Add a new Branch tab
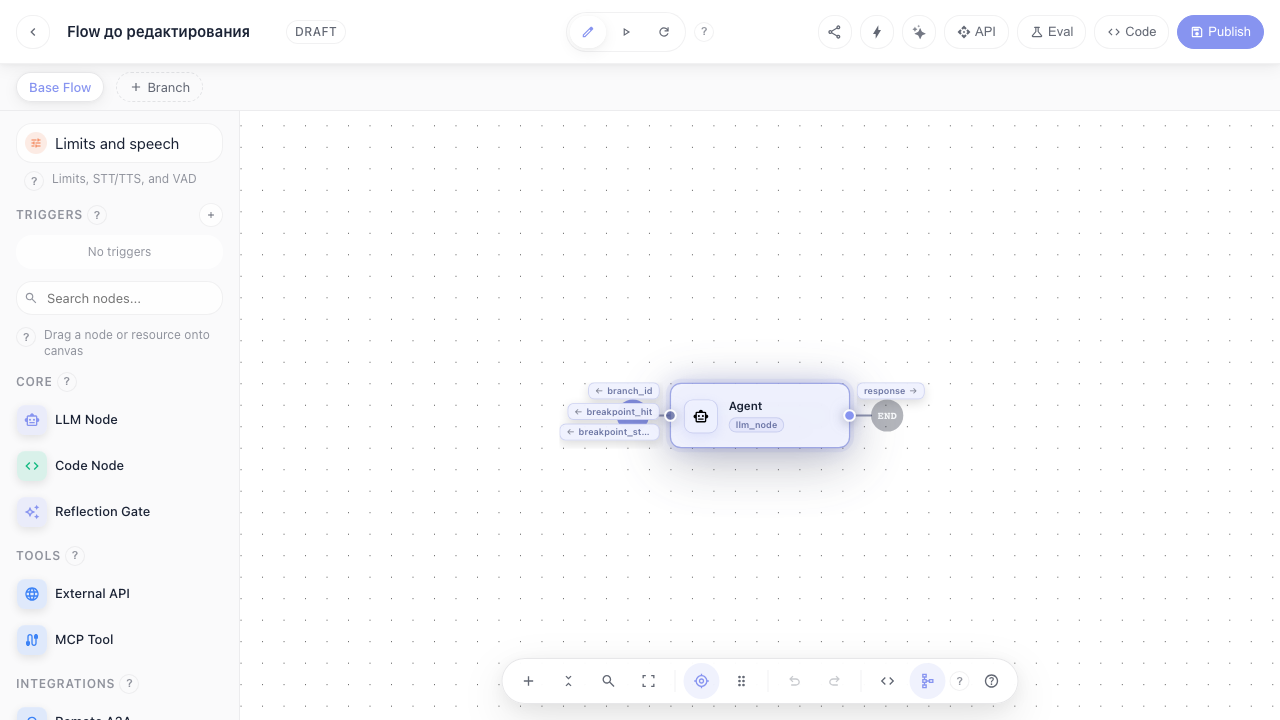 tap(160, 87)
